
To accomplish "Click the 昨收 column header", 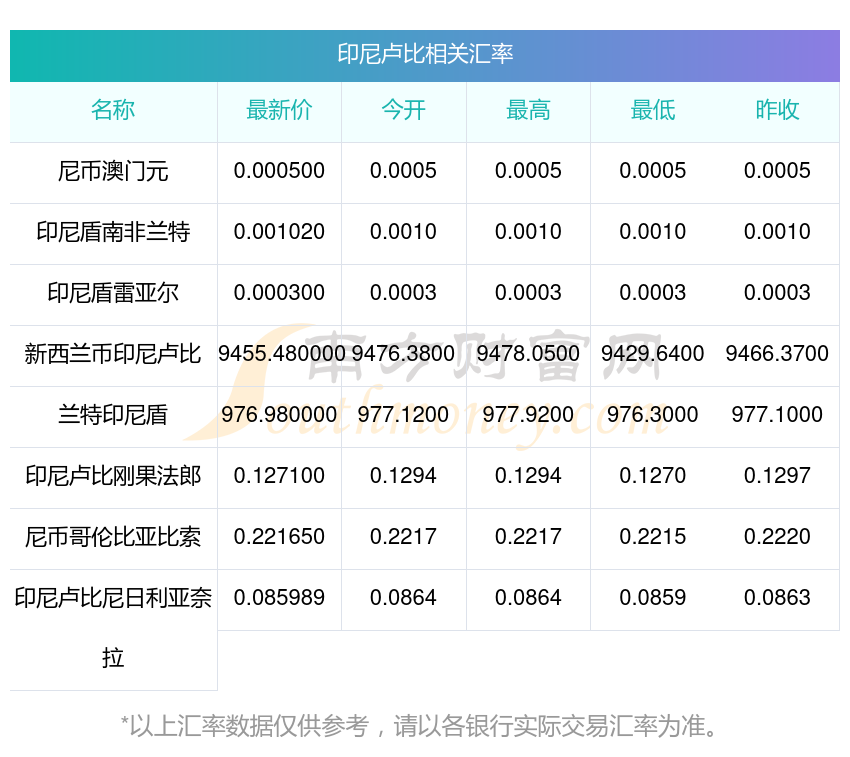I will tap(777, 111).
